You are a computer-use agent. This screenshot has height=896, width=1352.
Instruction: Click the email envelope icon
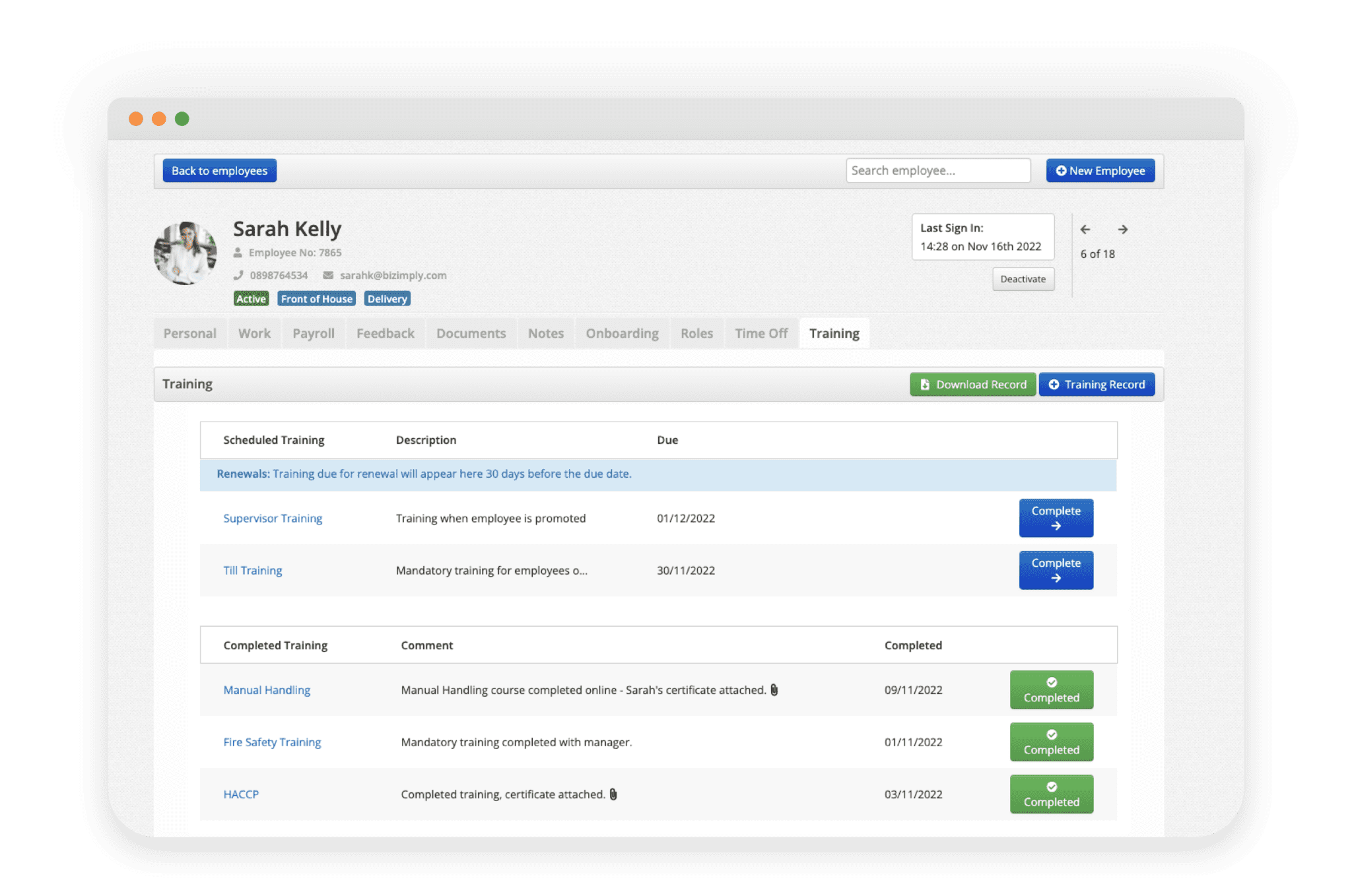click(x=328, y=275)
